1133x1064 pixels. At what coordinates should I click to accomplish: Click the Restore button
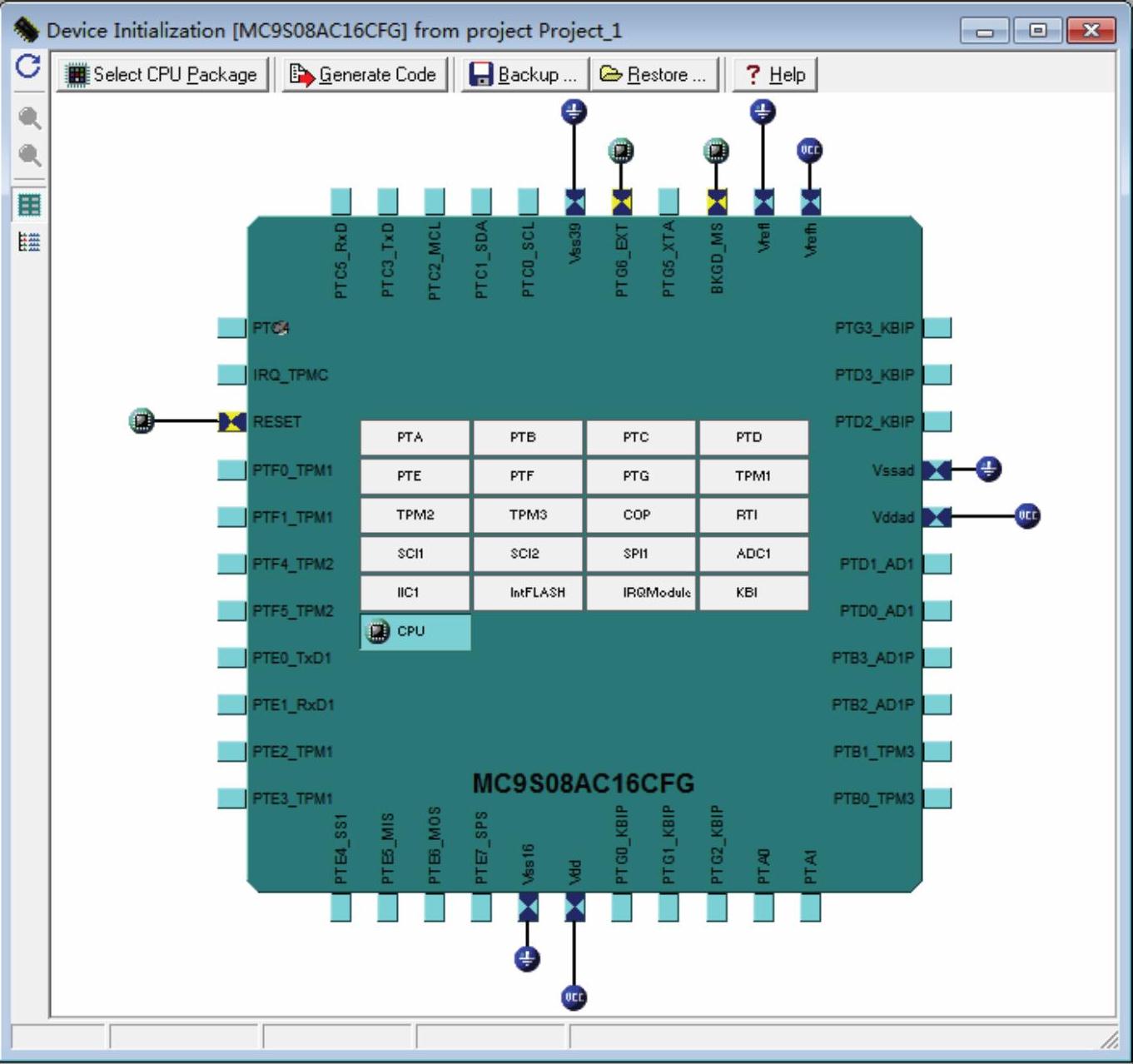point(654,75)
